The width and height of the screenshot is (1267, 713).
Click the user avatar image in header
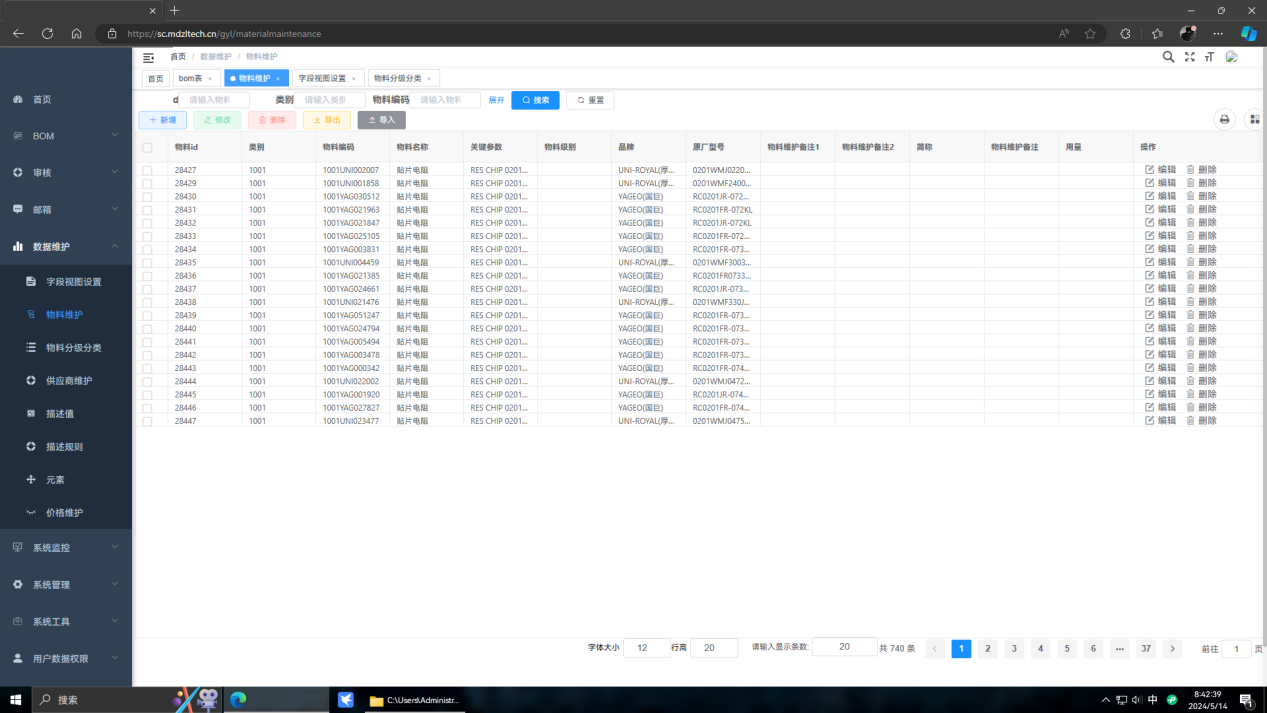[x=1232, y=57]
